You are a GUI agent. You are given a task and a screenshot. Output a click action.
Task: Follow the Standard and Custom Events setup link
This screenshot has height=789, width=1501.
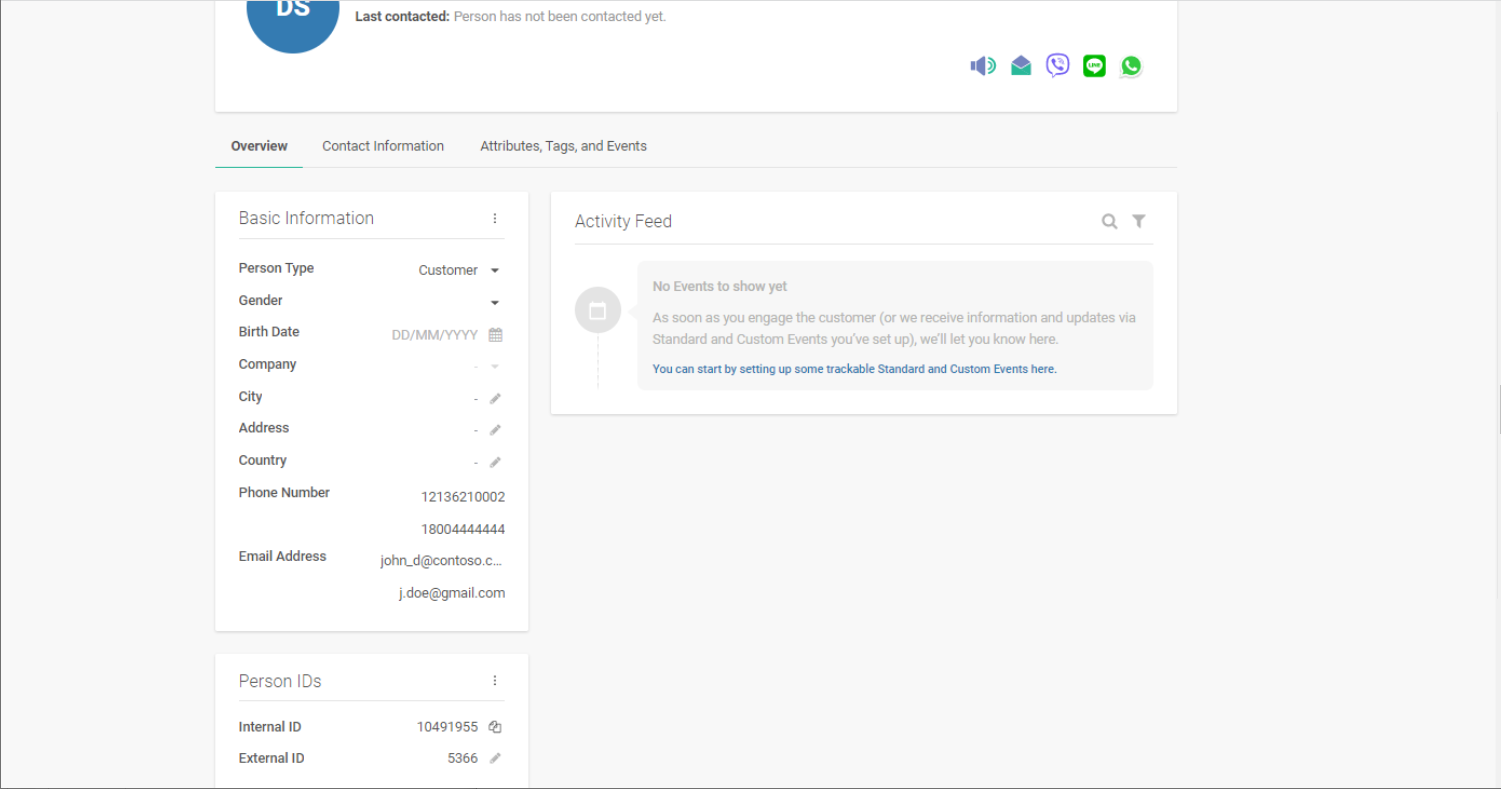coord(854,369)
